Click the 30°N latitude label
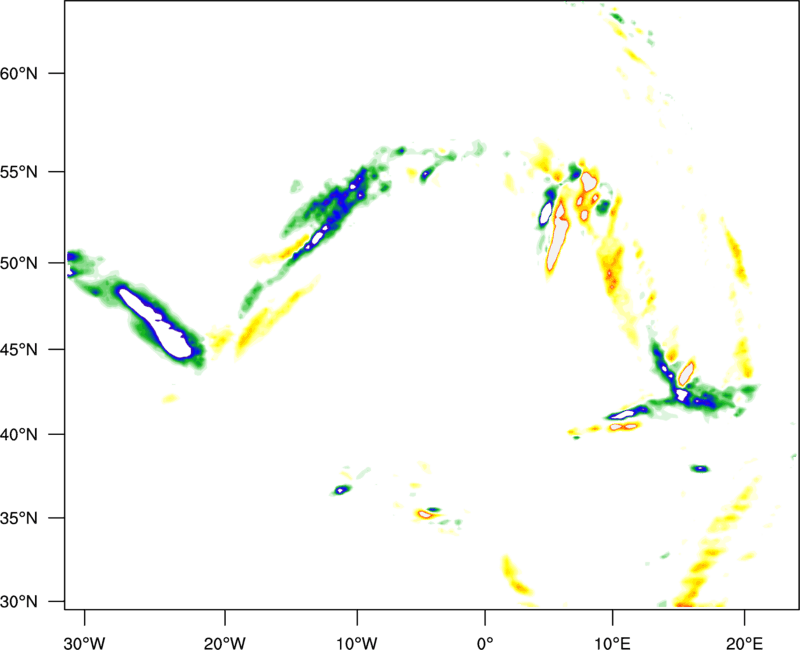 pos(19,602)
